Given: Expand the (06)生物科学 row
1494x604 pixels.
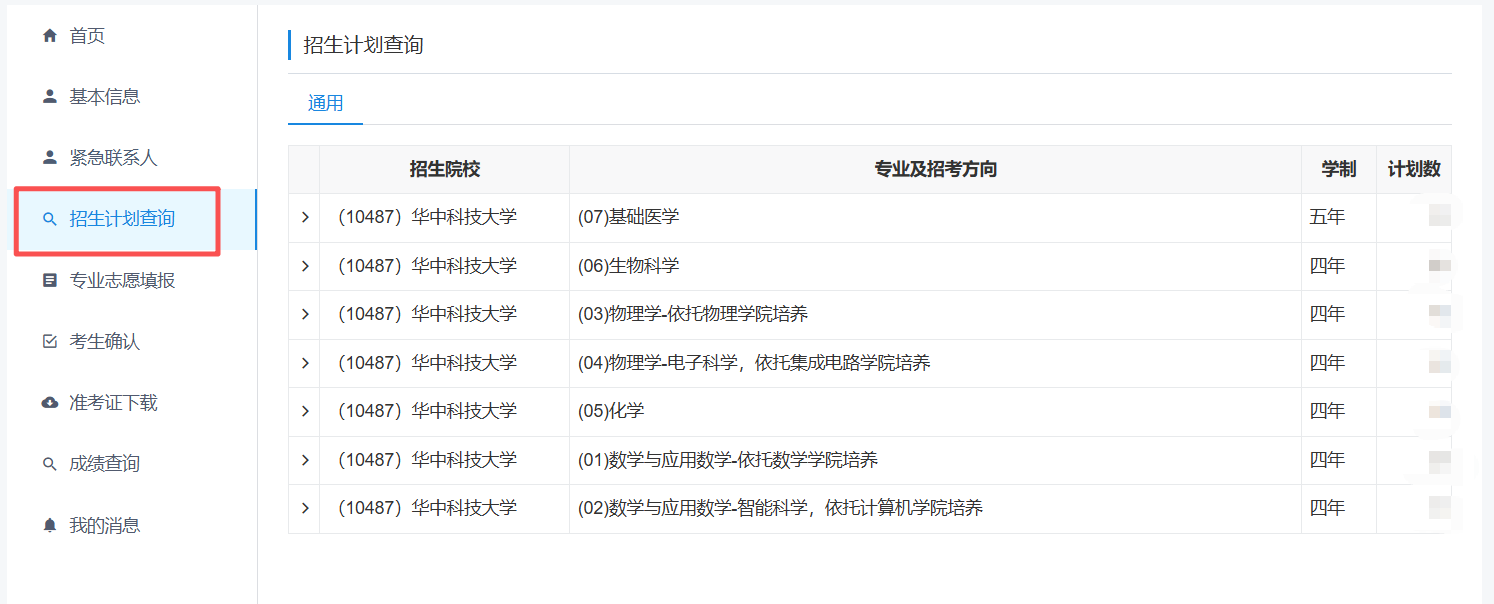Looking at the screenshot, I should [305, 266].
